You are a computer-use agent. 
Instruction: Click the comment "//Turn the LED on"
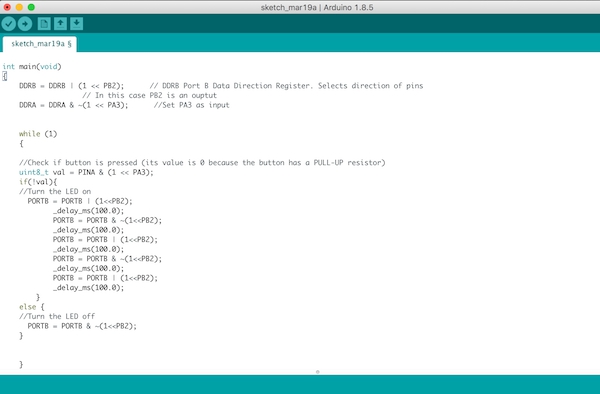(55, 191)
